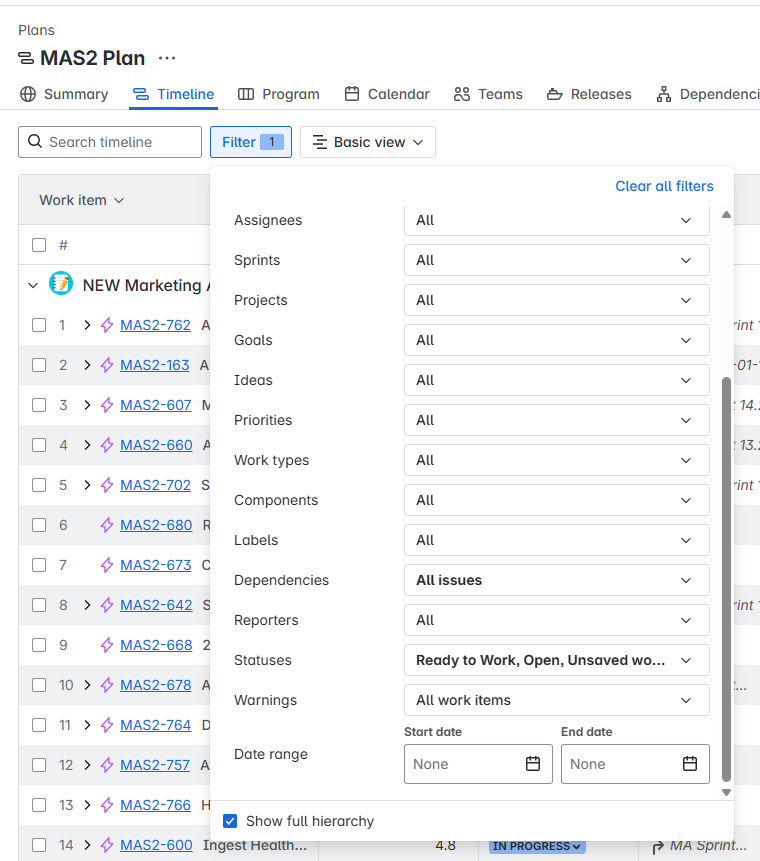Open the MAS2-668 issue link

pyautogui.click(x=156, y=645)
